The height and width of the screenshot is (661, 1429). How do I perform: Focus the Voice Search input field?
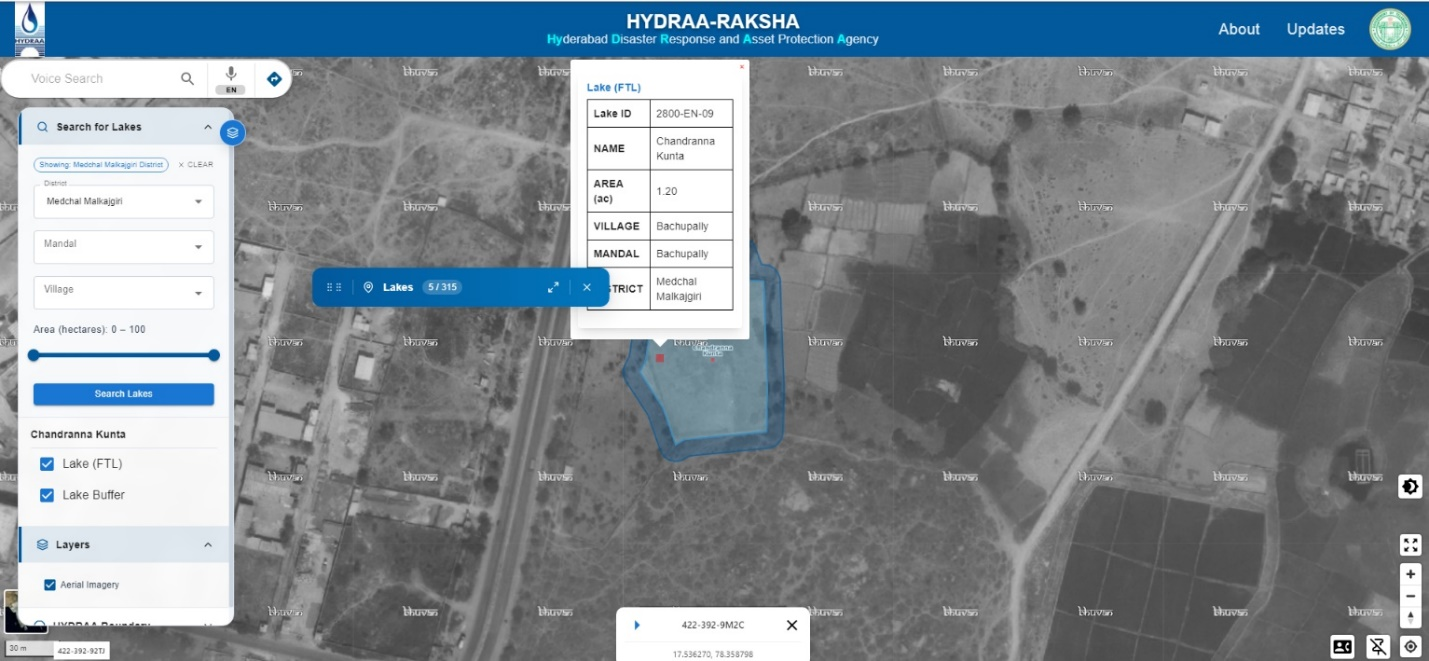click(x=100, y=79)
